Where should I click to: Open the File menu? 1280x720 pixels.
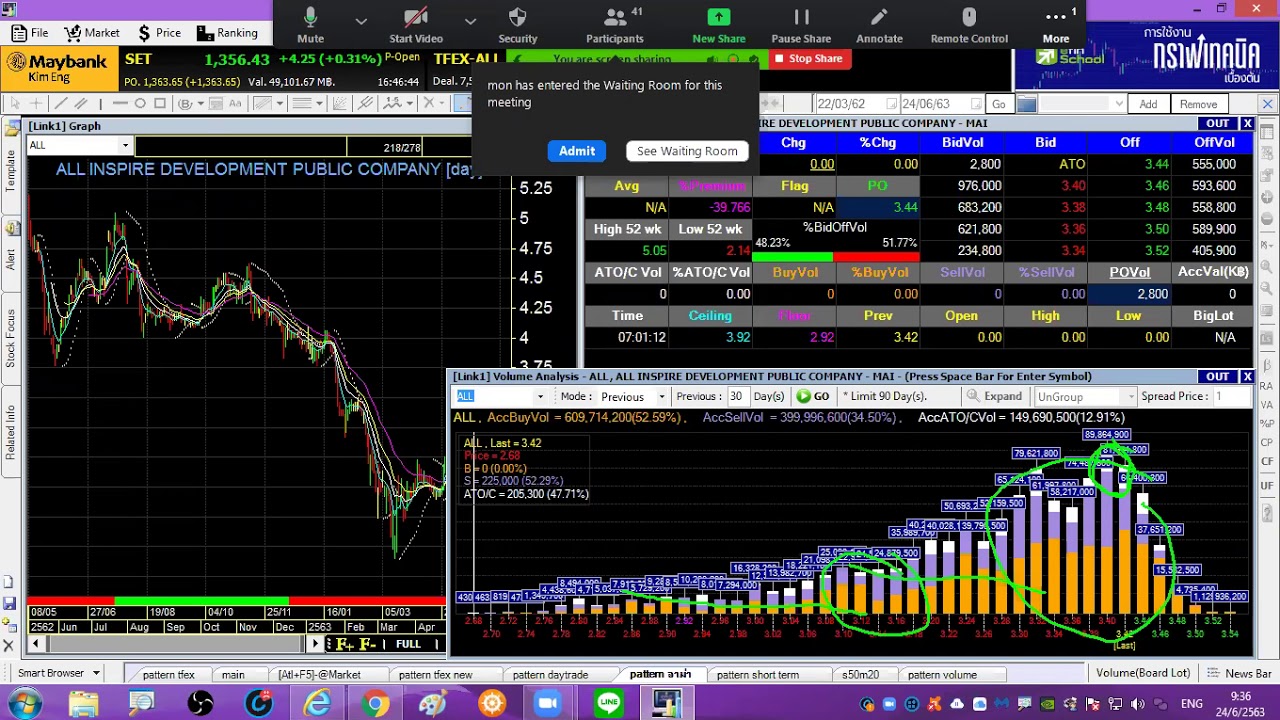pos(30,33)
